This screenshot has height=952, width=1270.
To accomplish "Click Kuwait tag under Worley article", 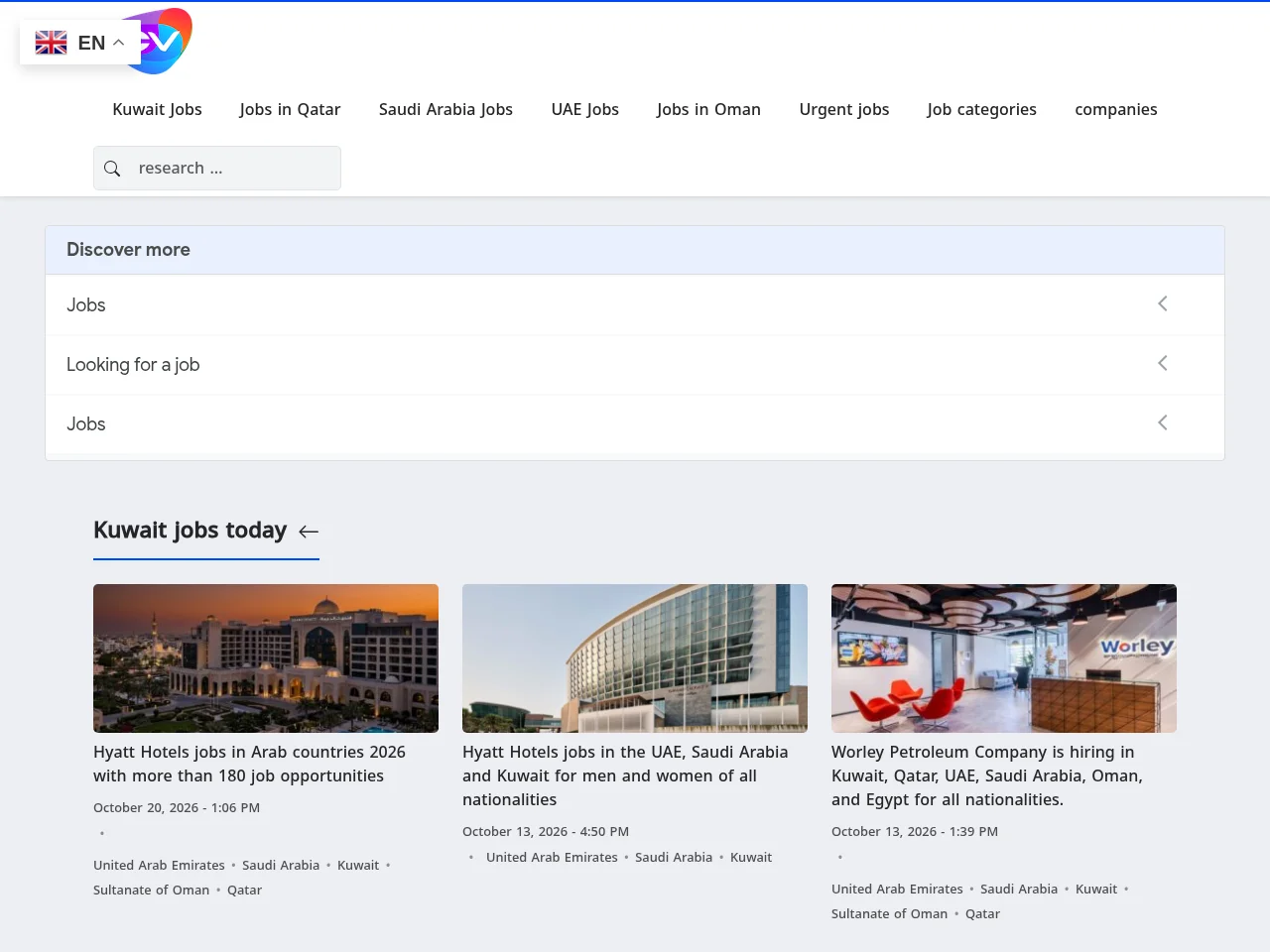I will tap(1096, 890).
